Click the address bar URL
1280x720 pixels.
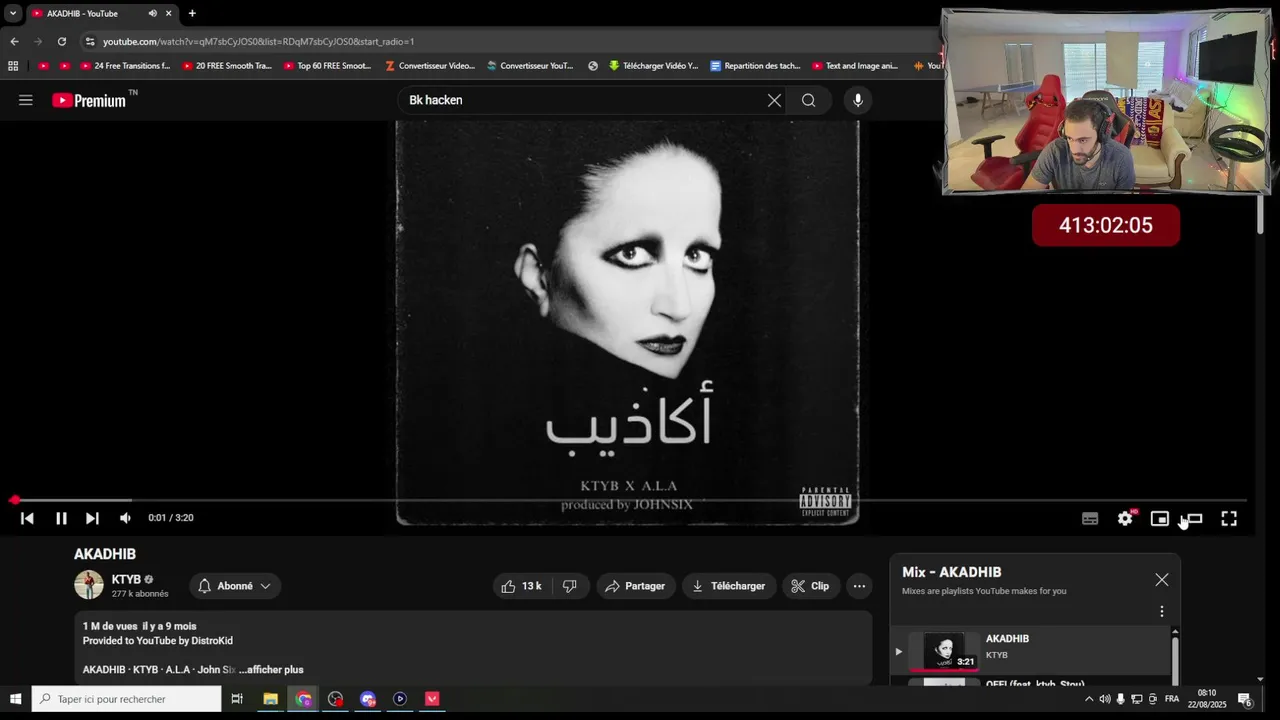point(258,41)
